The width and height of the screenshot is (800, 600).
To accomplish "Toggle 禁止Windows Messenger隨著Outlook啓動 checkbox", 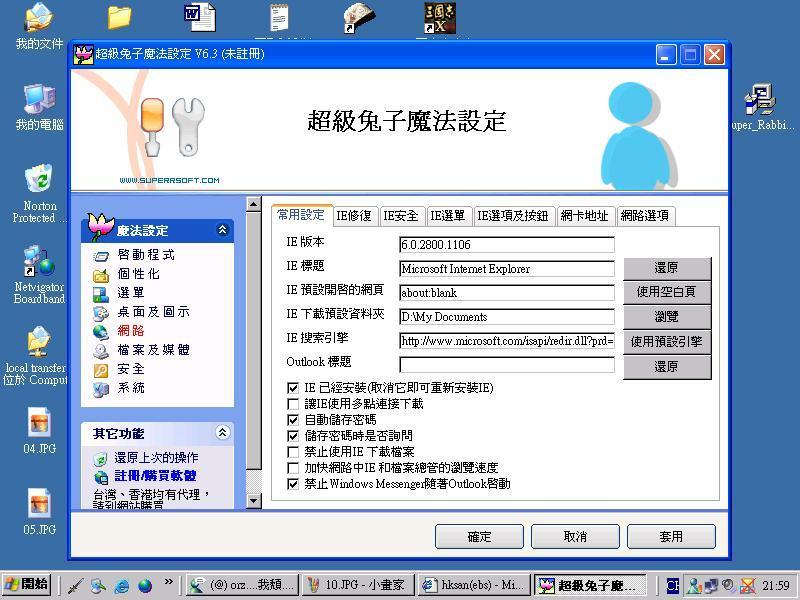I will [293, 484].
